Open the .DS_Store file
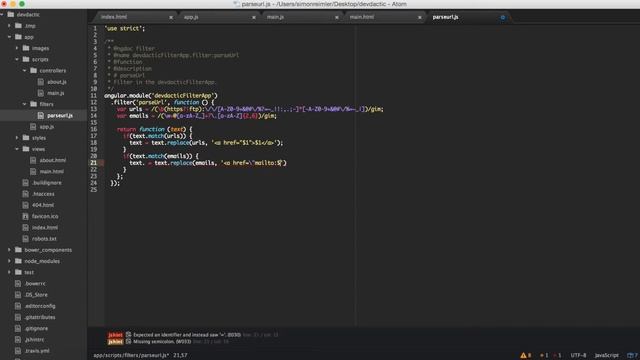 click(x=36, y=295)
